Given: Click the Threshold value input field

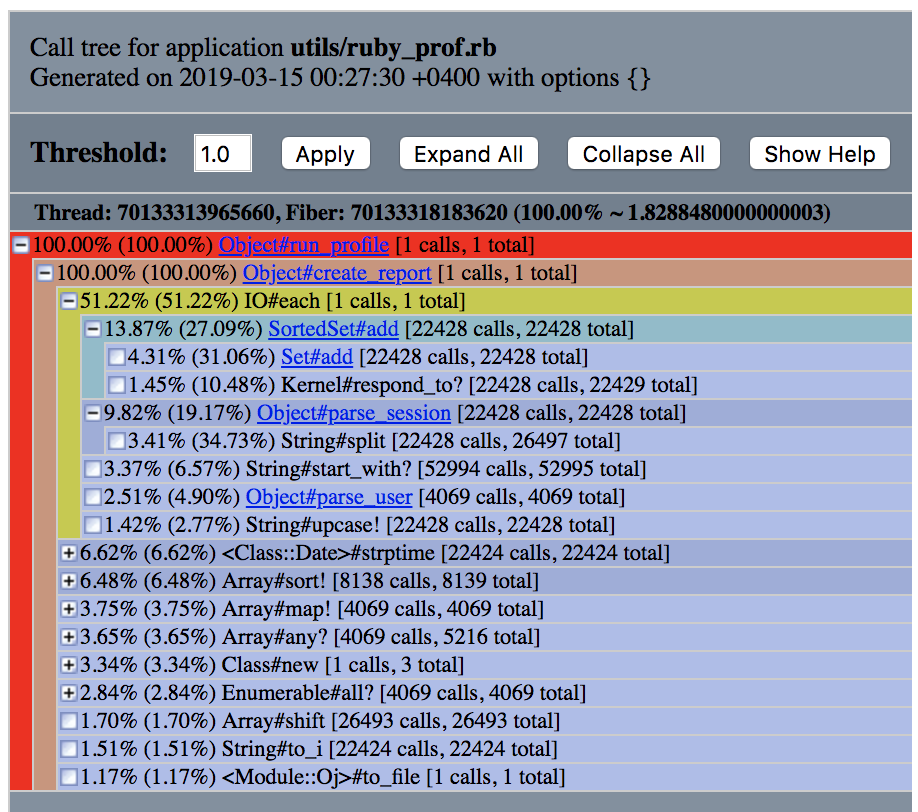Looking at the screenshot, I should 222,154.
